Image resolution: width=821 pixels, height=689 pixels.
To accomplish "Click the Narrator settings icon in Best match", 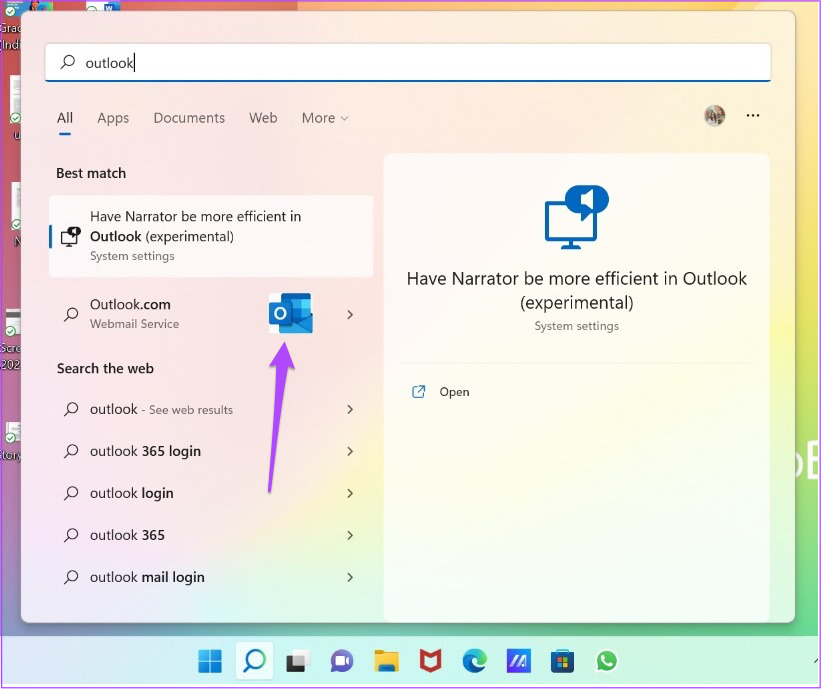I will (x=71, y=236).
